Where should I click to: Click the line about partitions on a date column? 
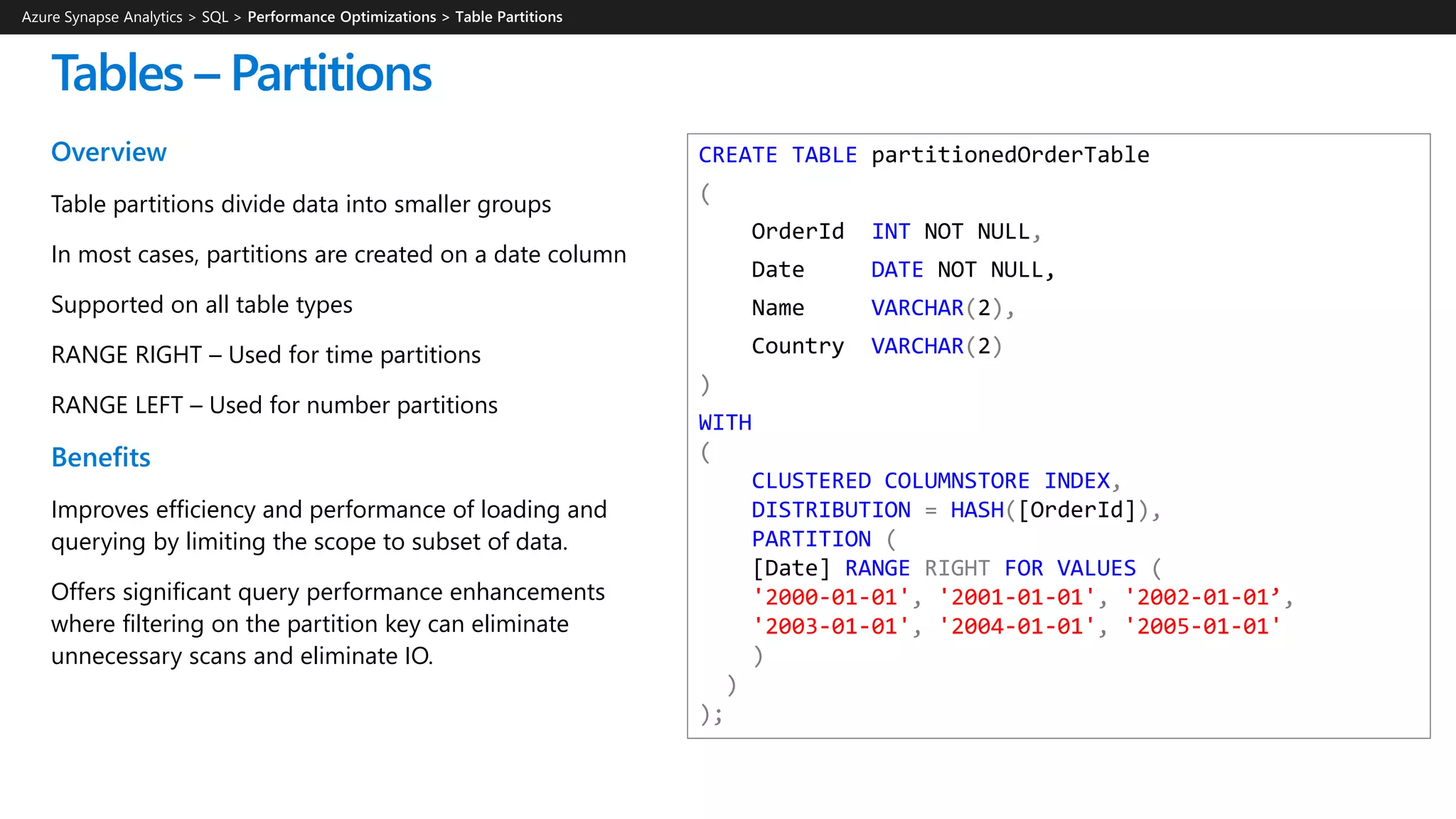(x=339, y=255)
